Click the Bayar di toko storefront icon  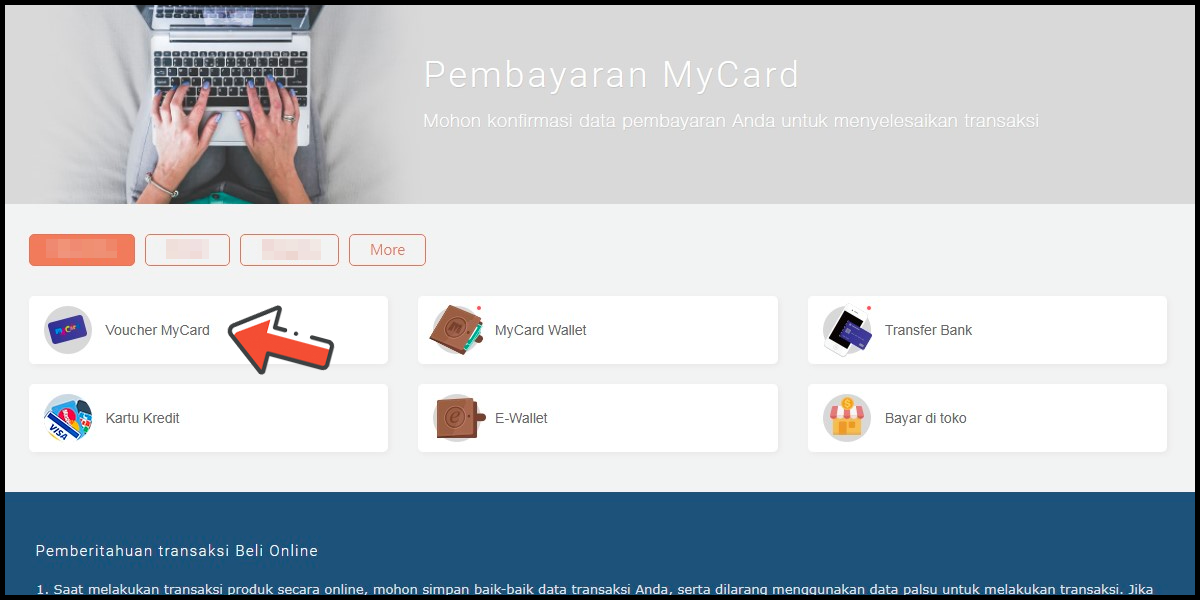[x=847, y=418]
